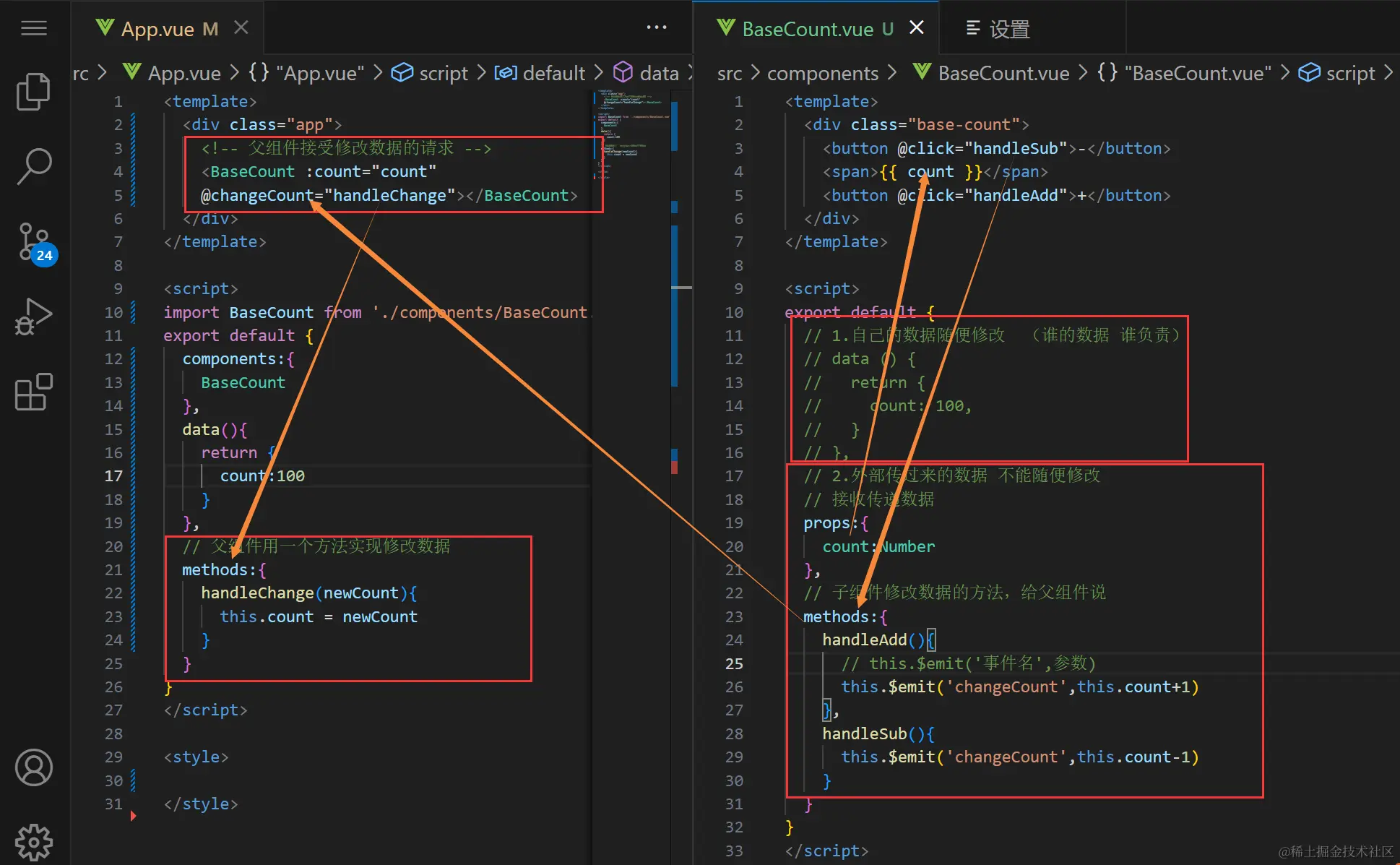
Task: Click the "{{ count }}" span line
Action: (x=936, y=171)
